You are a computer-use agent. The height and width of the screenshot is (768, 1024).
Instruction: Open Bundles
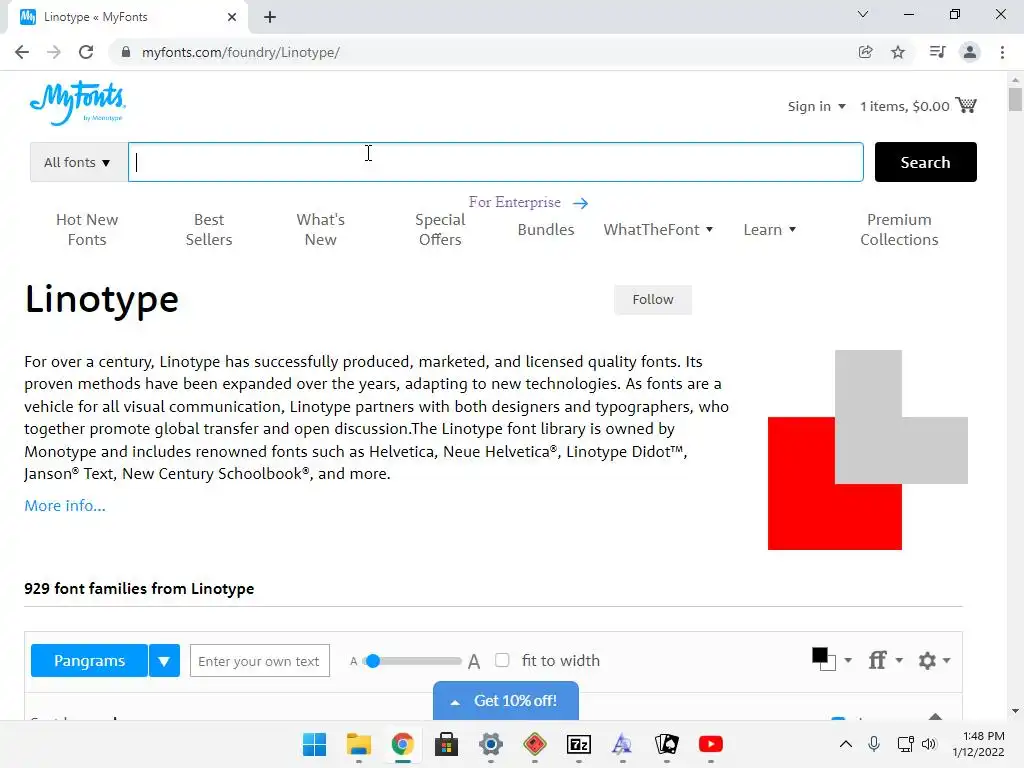coord(546,229)
